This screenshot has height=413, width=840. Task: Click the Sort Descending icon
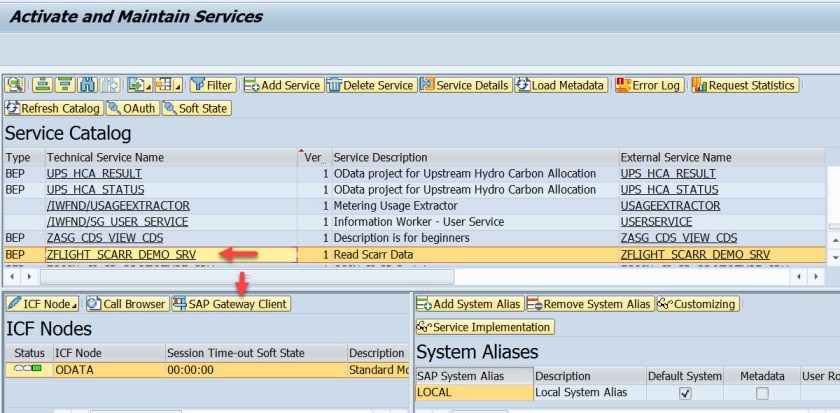[65, 86]
